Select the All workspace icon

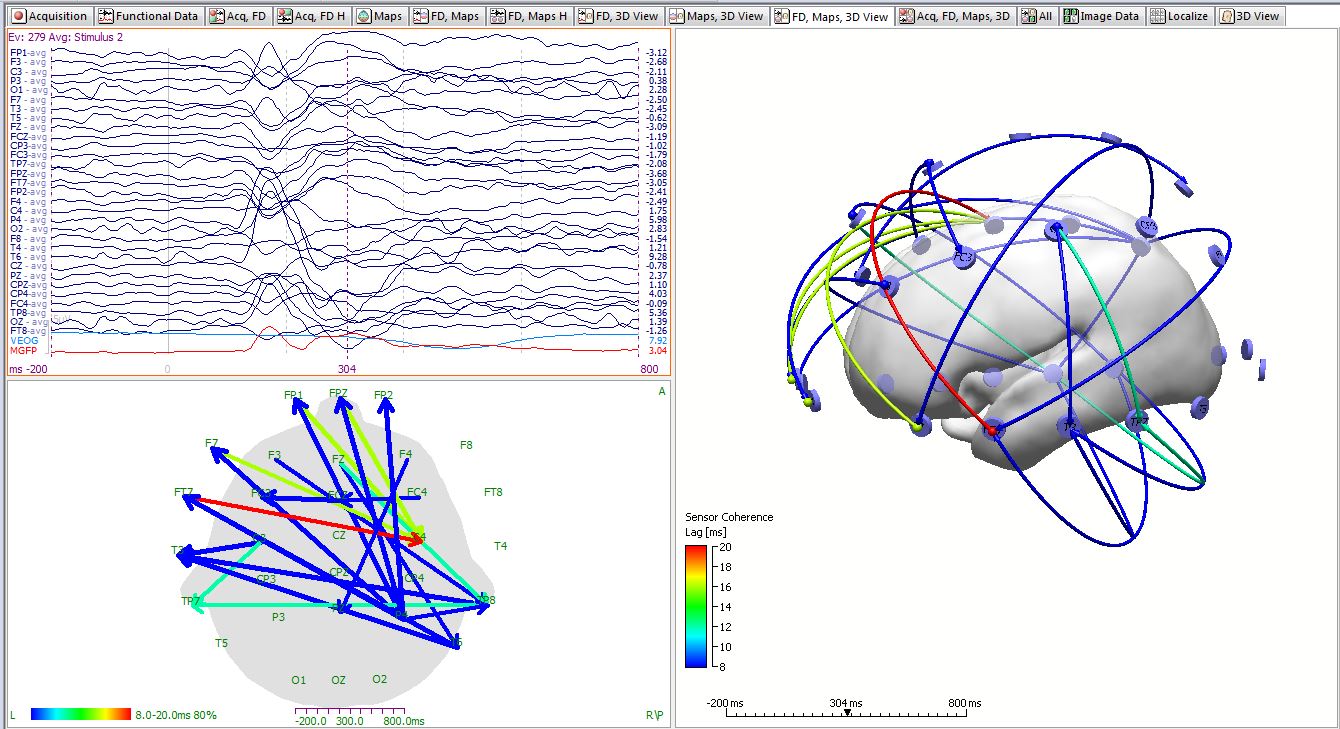point(1034,15)
